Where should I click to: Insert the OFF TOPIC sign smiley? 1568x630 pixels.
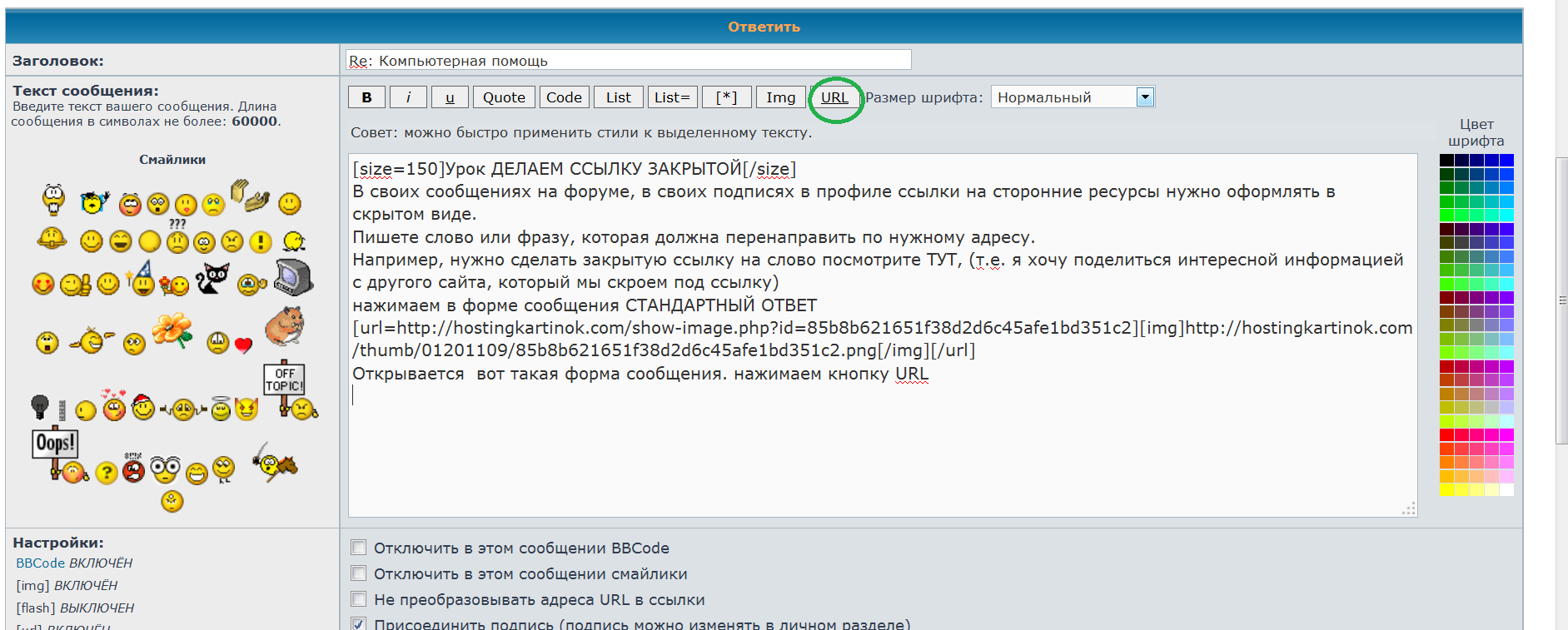point(284,383)
